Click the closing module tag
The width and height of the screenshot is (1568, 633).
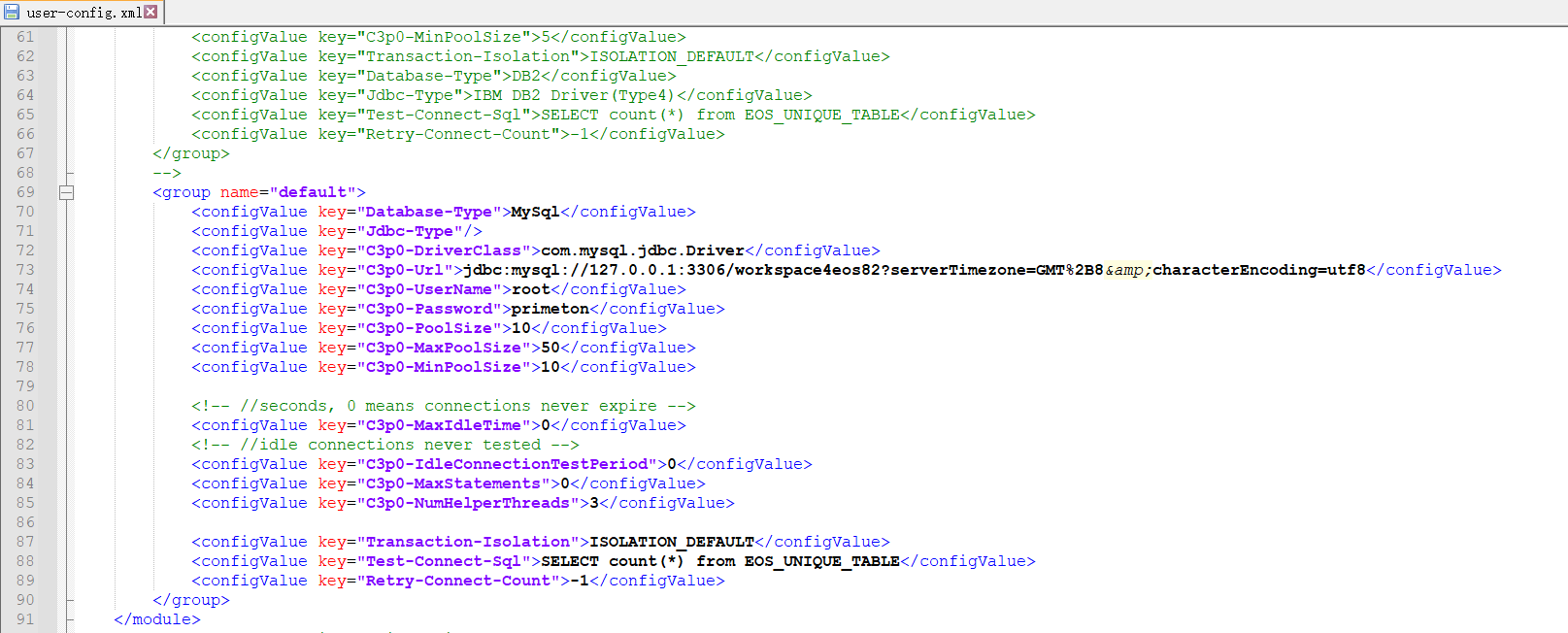pos(156,619)
